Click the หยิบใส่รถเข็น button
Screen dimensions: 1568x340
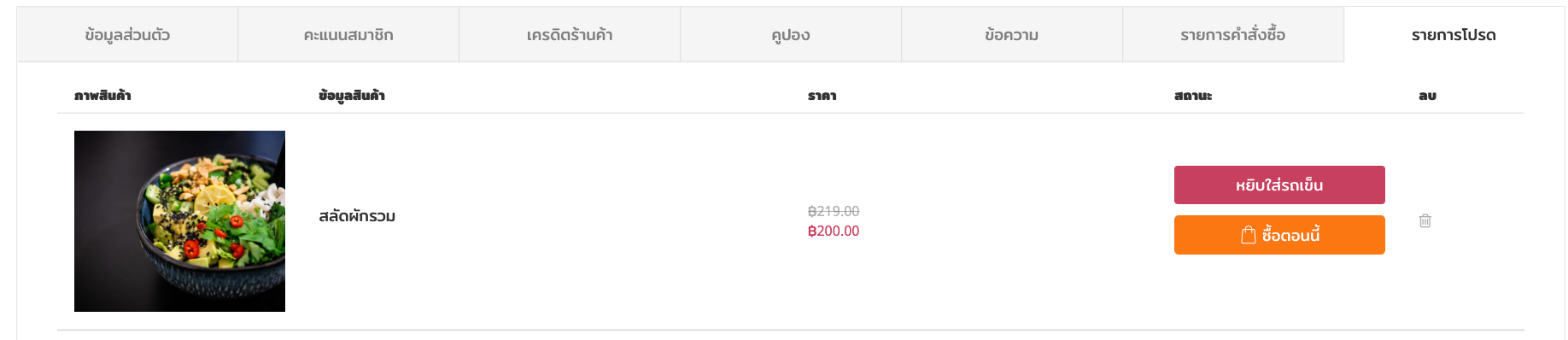[x=1279, y=185]
